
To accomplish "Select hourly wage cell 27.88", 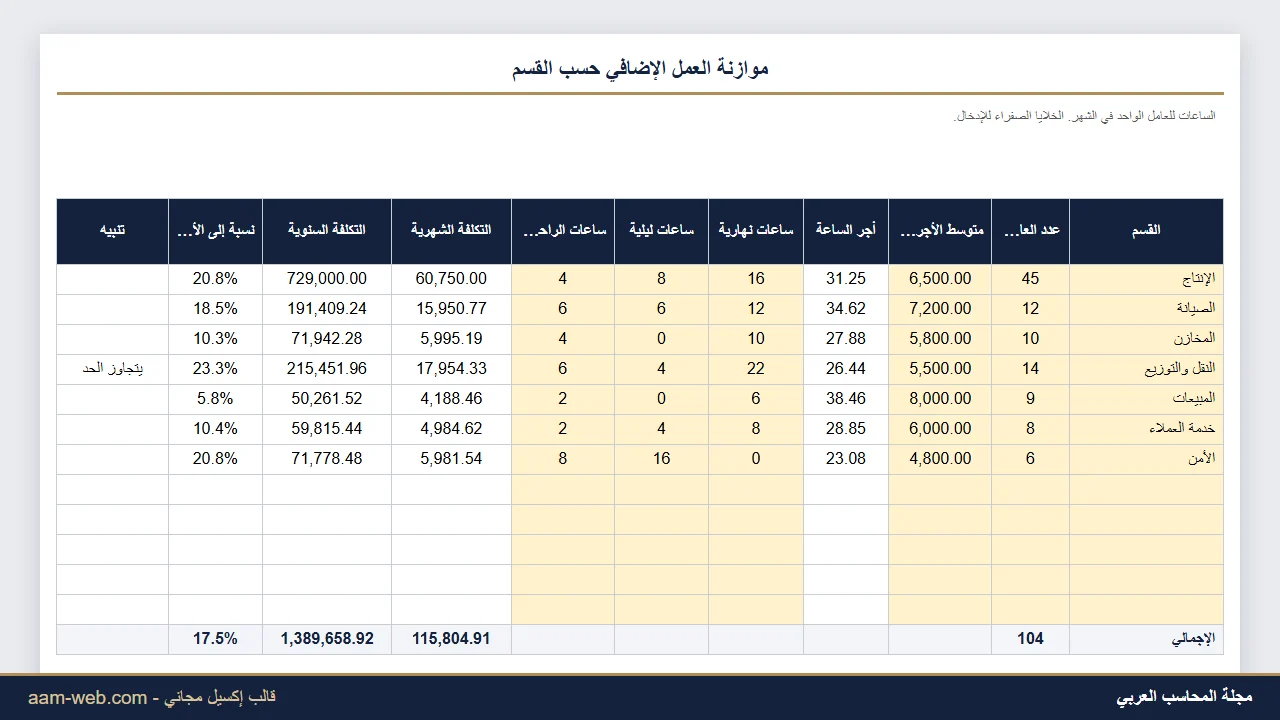I will click(x=846, y=339).
